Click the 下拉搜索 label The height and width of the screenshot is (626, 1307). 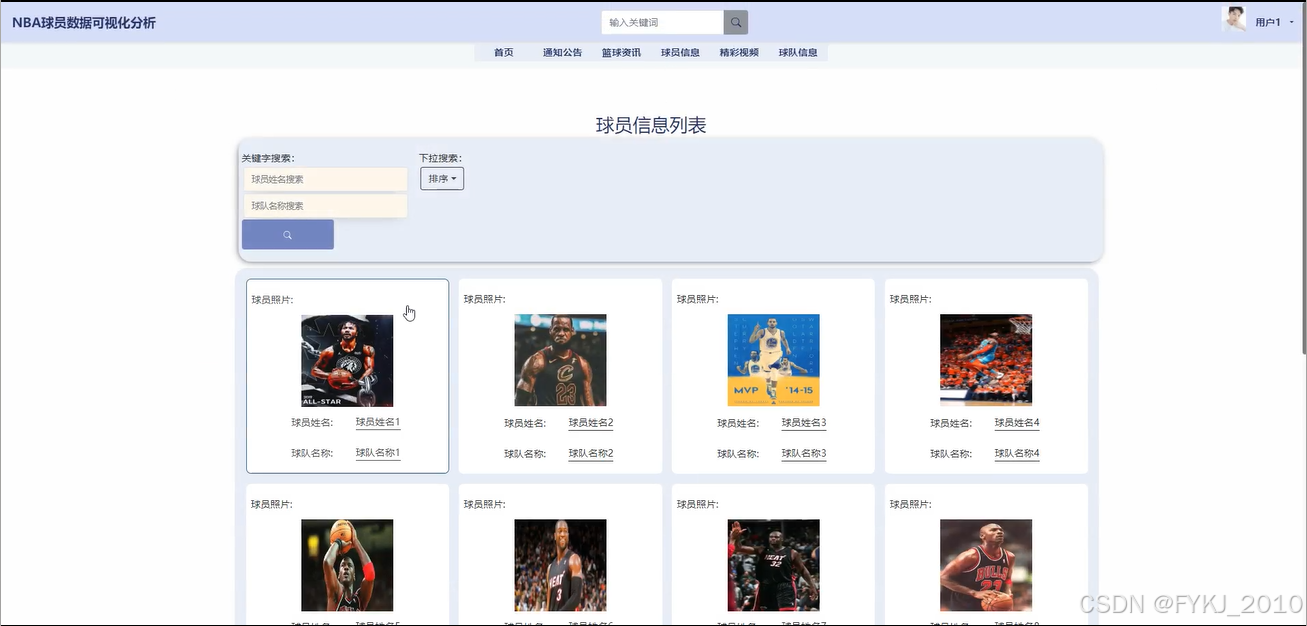click(440, 158)
